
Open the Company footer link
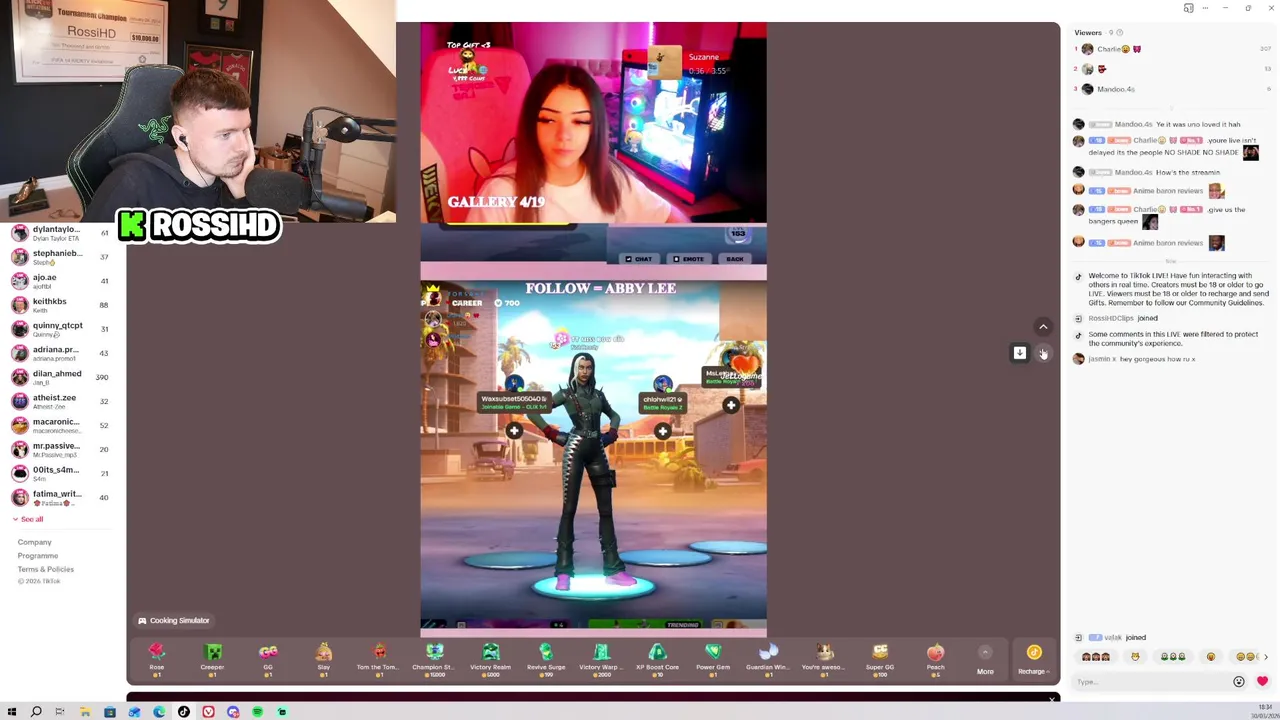tap(34, 542)
